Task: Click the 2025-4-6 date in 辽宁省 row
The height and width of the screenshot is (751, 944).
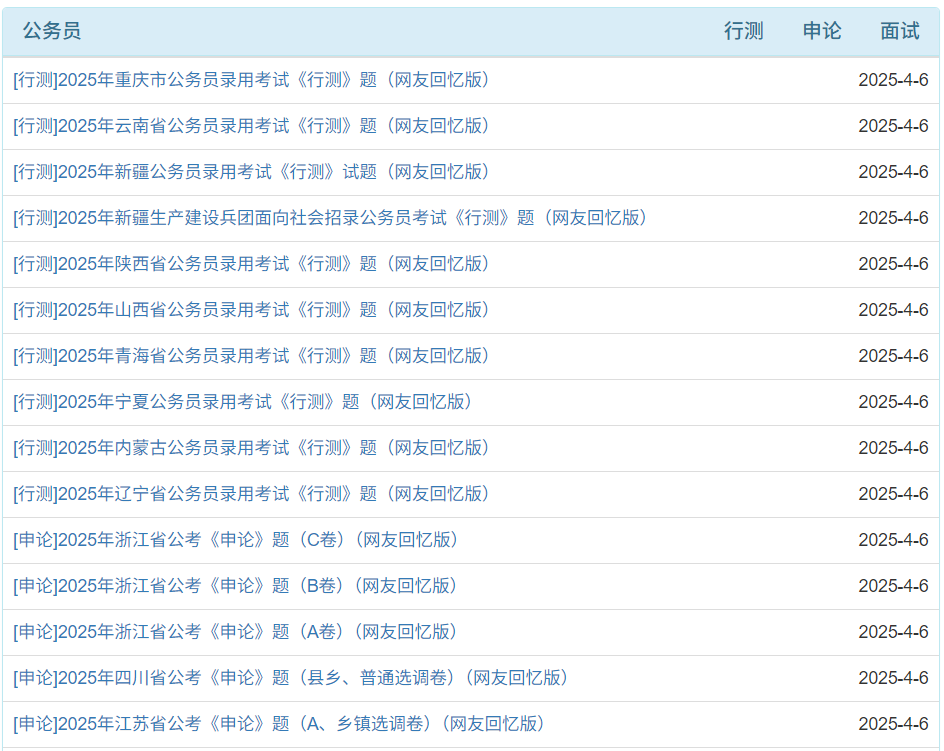Action: (x=893, y=494)
